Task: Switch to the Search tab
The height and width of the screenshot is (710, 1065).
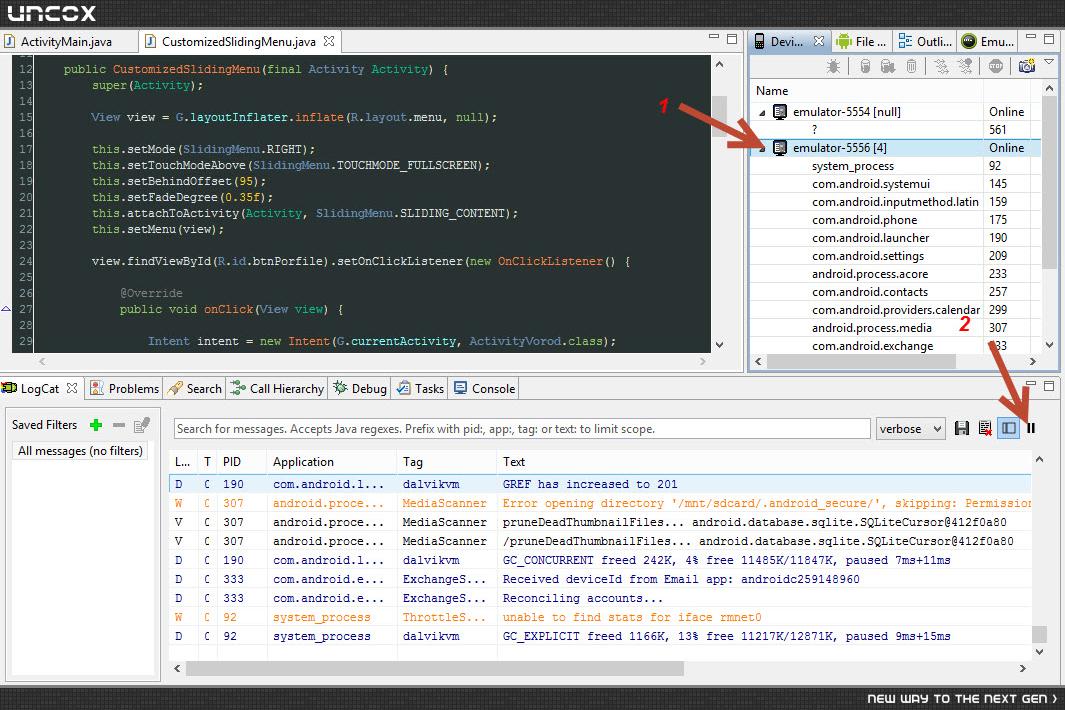Action: (x=196, y=389)
